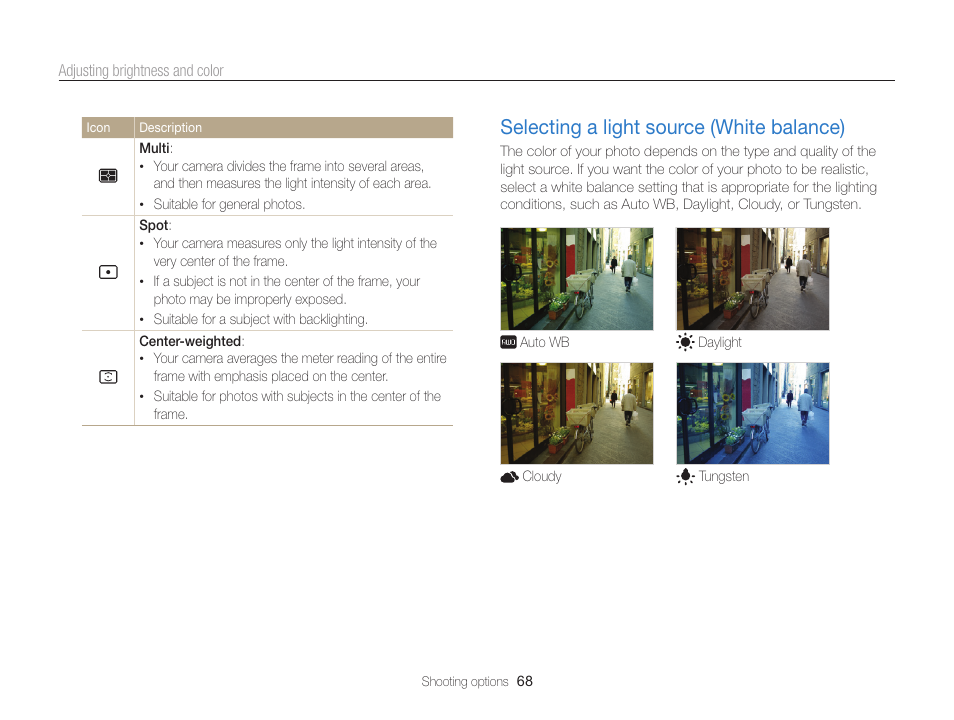Click the 'Daylight' caption
The width and height of the screenshot is (954, 720).
[x=720, y=342]
